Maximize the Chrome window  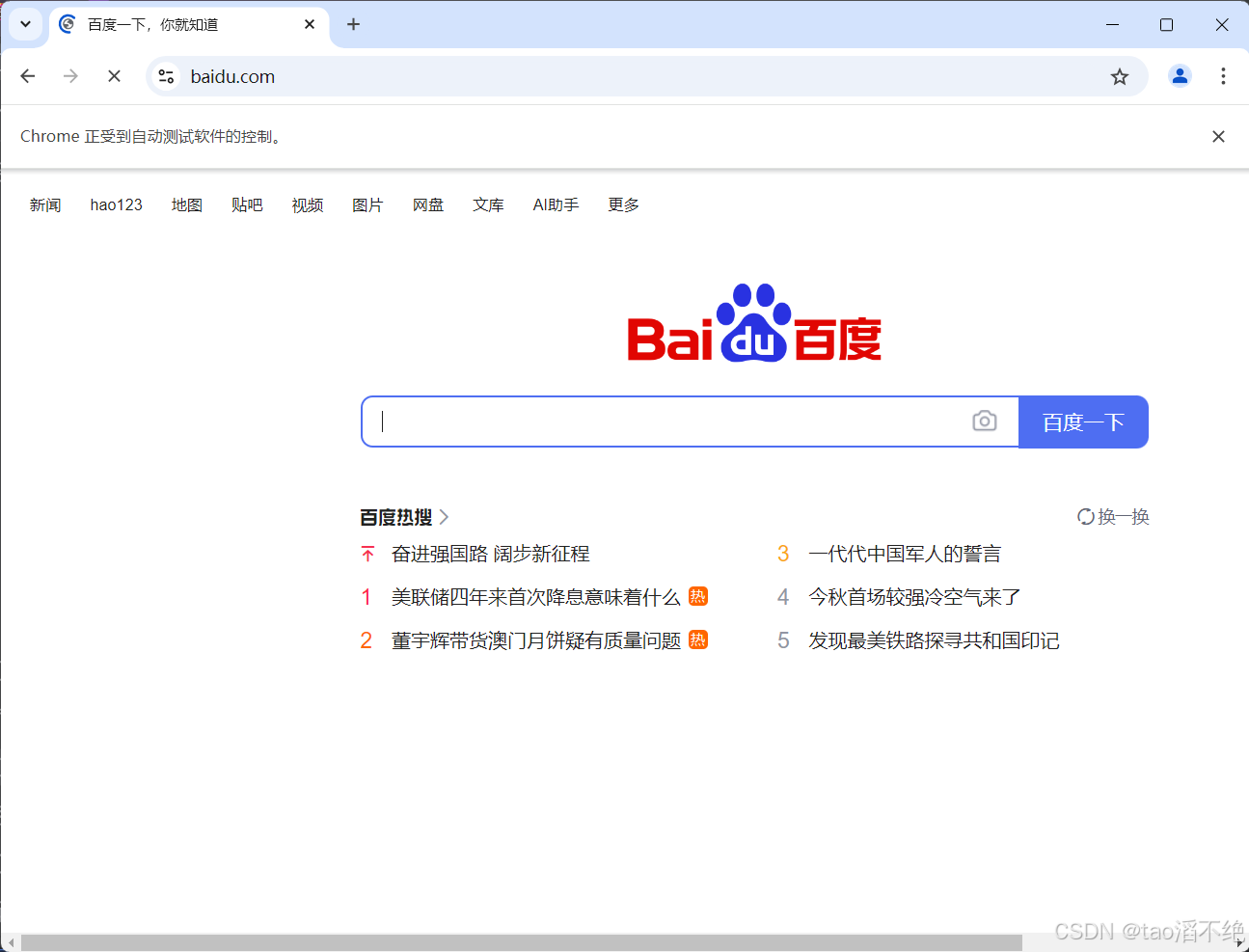point(1166,24)
